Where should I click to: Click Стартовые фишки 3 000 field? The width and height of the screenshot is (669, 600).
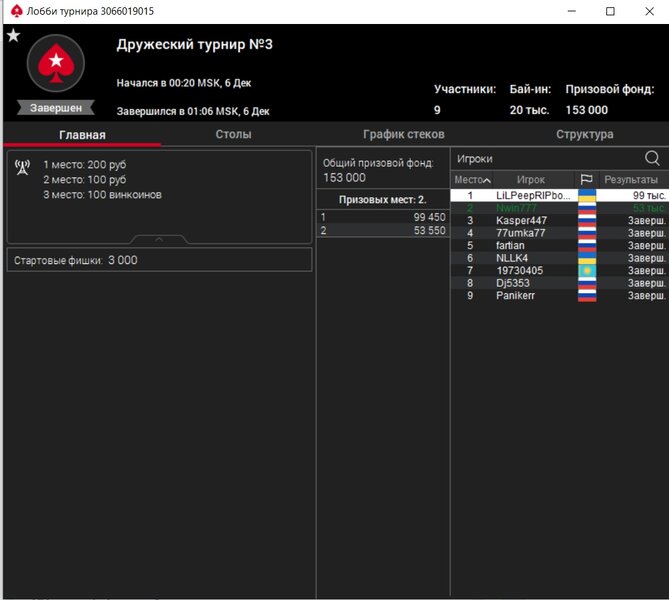coord(160,260)
